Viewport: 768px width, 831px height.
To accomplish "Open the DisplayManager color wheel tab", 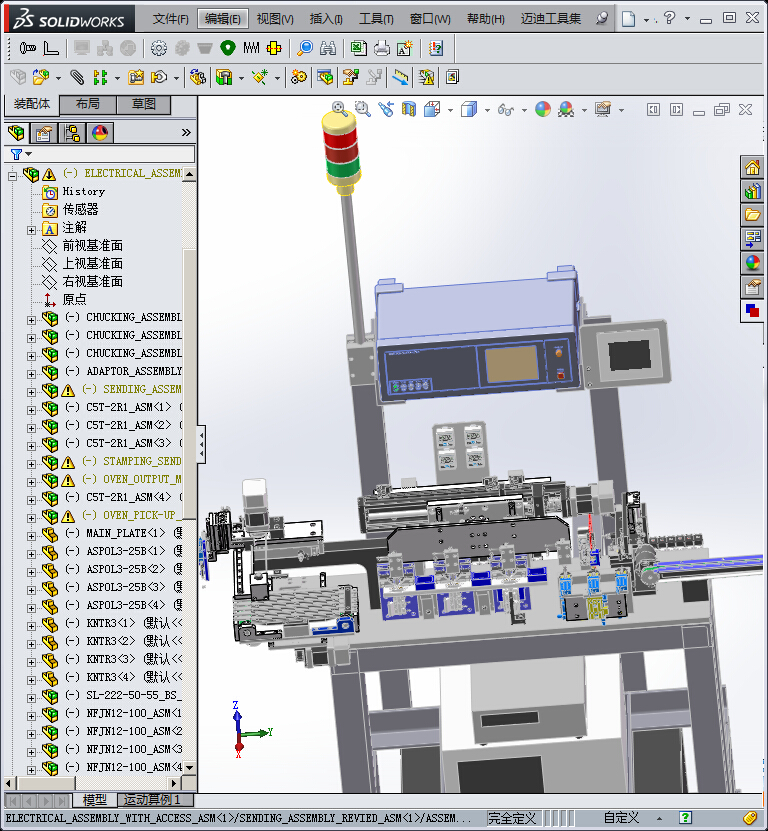I will [99, 133].
